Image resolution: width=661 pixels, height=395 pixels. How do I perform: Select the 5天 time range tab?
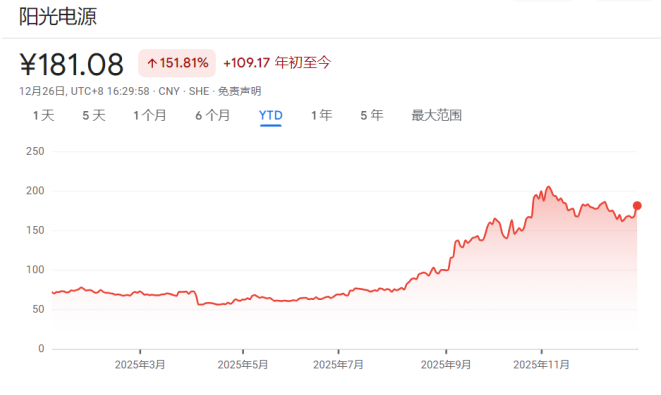(94, 115)
